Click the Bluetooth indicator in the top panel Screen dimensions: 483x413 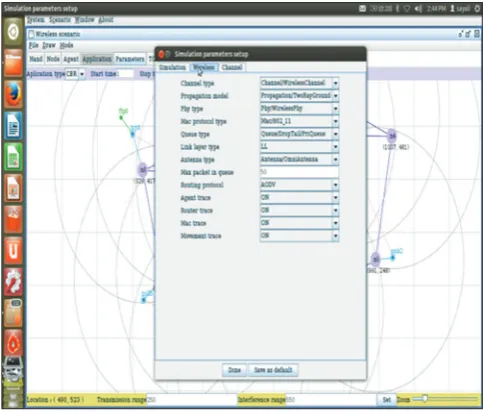point(397,9)
